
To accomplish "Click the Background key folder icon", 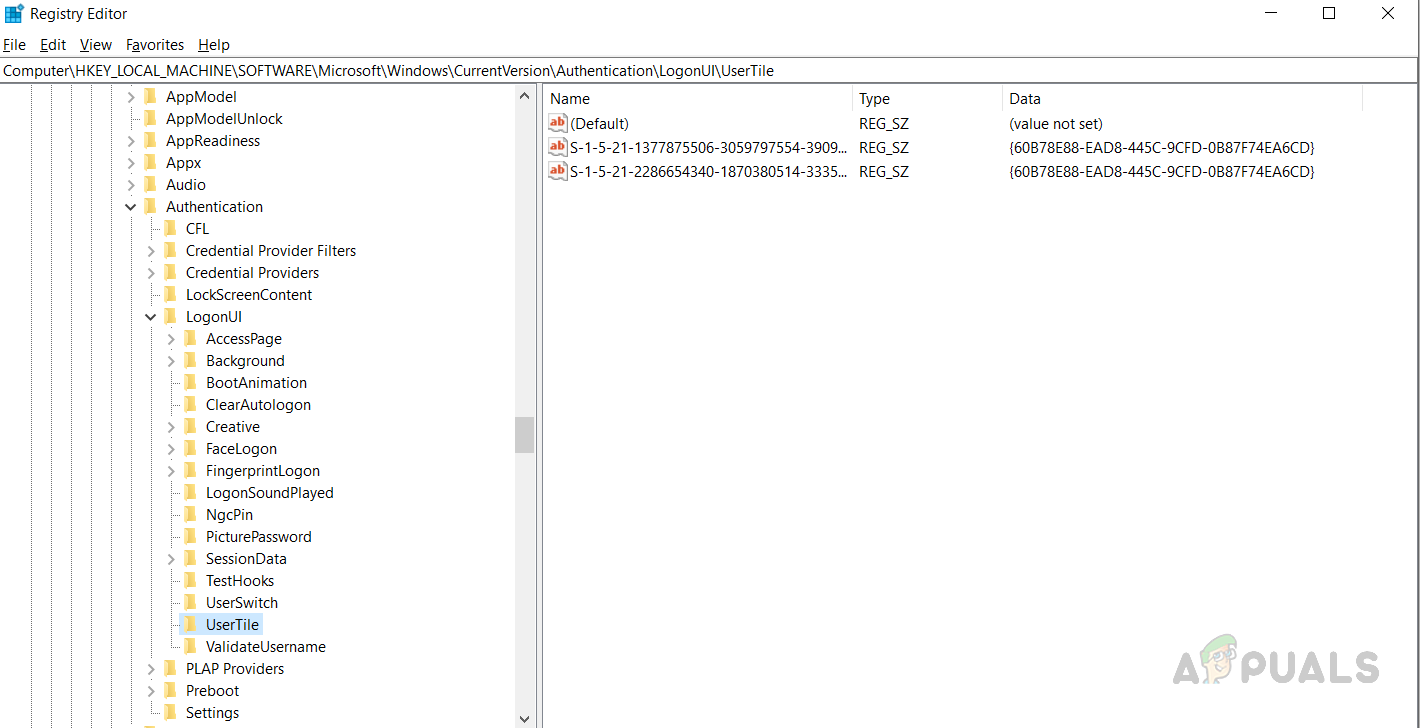I will (x=191, y=361).
